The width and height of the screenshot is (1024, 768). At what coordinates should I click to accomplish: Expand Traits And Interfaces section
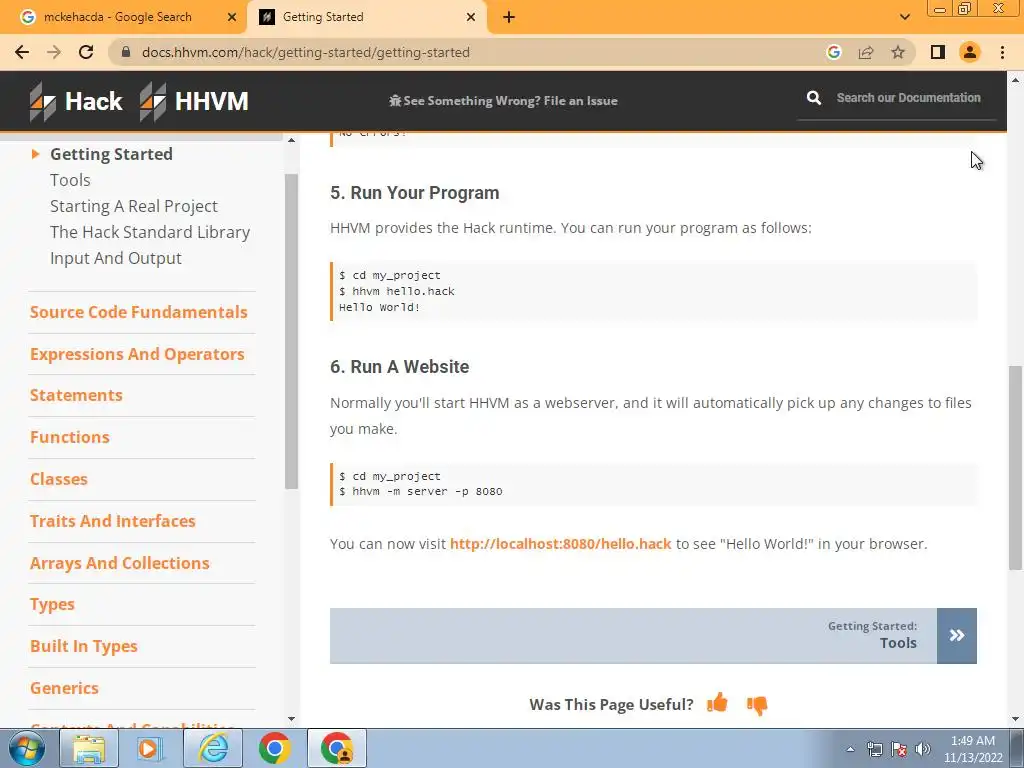[113, 520]
